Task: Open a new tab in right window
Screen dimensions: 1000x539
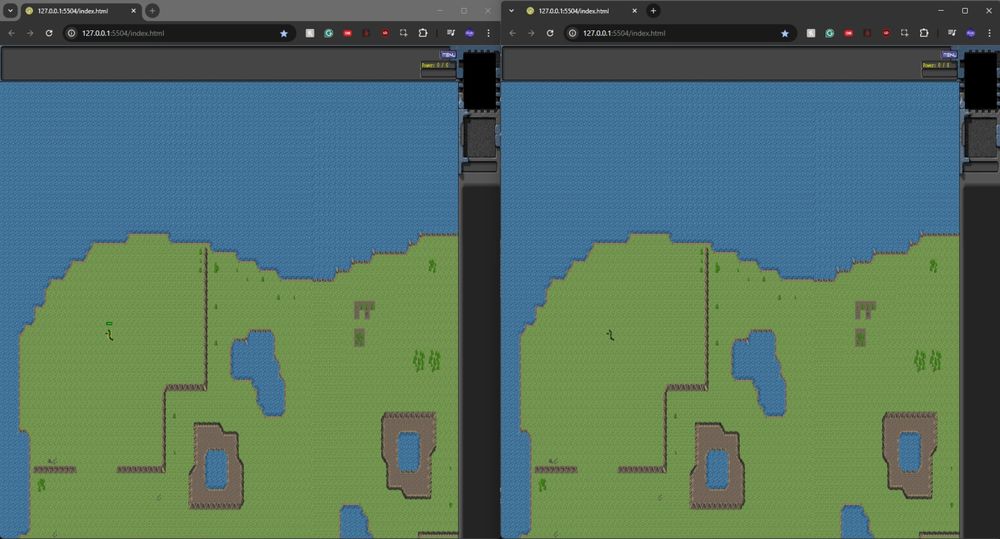Action: 653,11
